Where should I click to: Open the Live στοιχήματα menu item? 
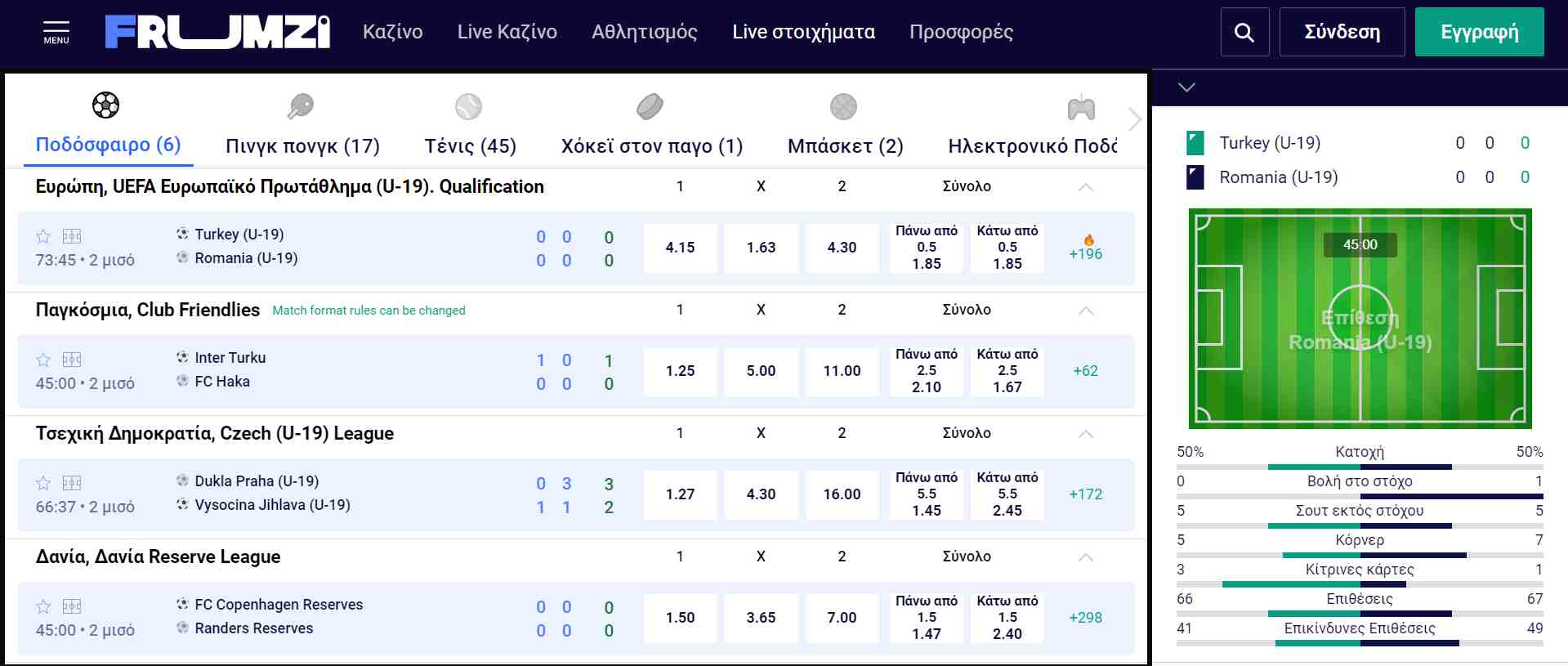803,32
